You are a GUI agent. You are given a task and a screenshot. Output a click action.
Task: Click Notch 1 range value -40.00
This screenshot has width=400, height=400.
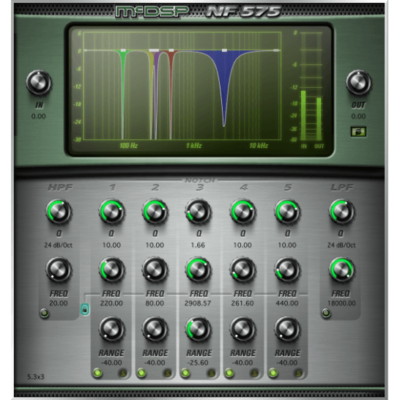(111, 363)
